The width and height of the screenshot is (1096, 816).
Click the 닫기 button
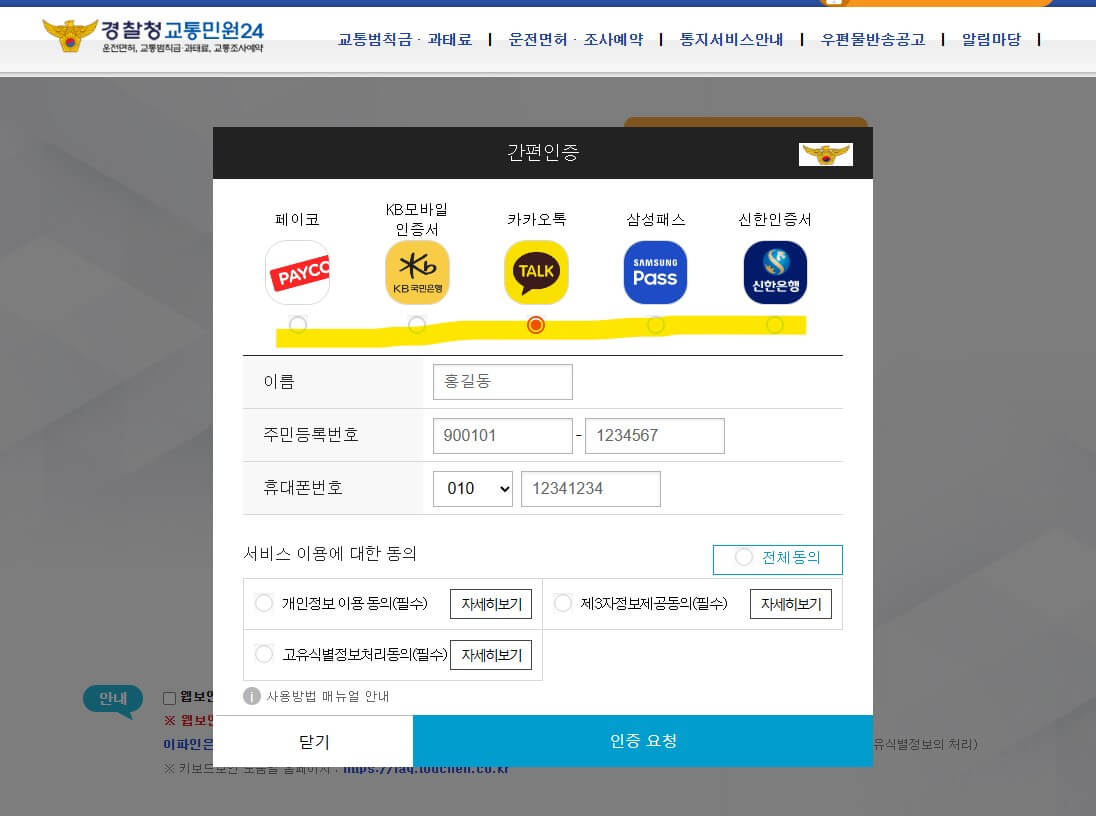pos(313,741)
